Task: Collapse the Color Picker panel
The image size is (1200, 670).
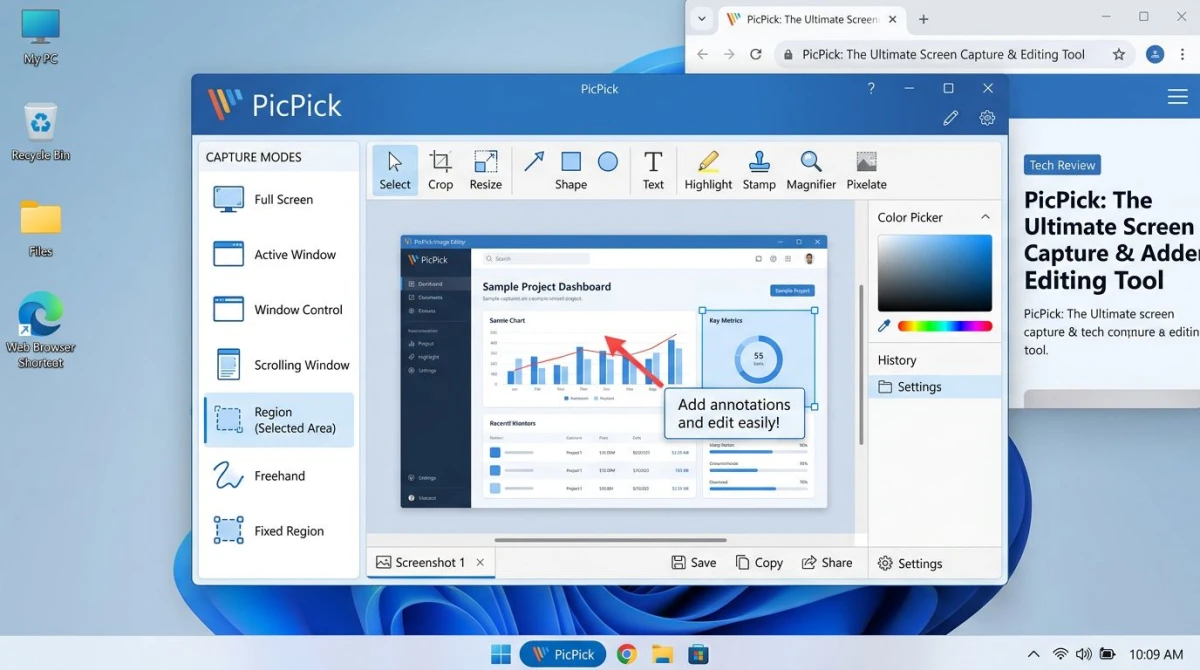Action: pos(985,217)
